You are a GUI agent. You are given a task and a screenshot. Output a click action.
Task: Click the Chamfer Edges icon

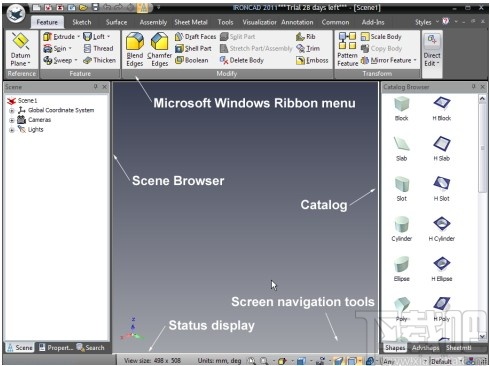pyautogui.click(x=159, y=41)
